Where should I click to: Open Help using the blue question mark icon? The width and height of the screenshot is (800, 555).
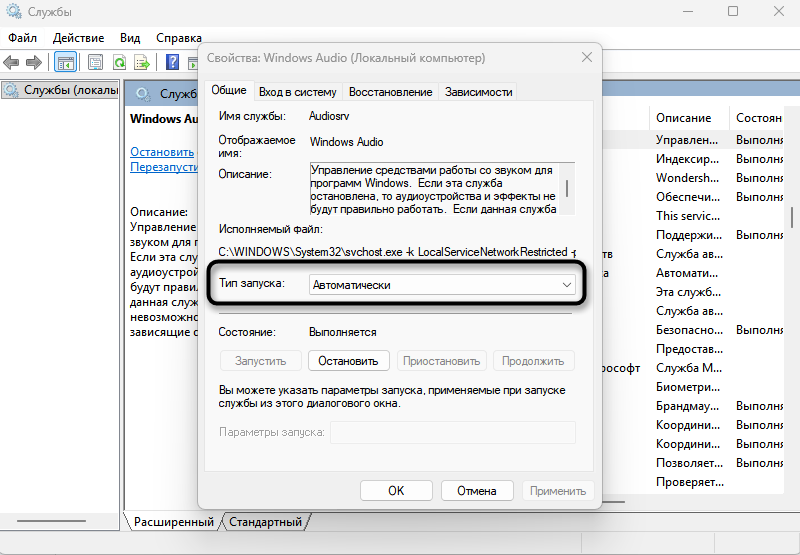point(172,62)
